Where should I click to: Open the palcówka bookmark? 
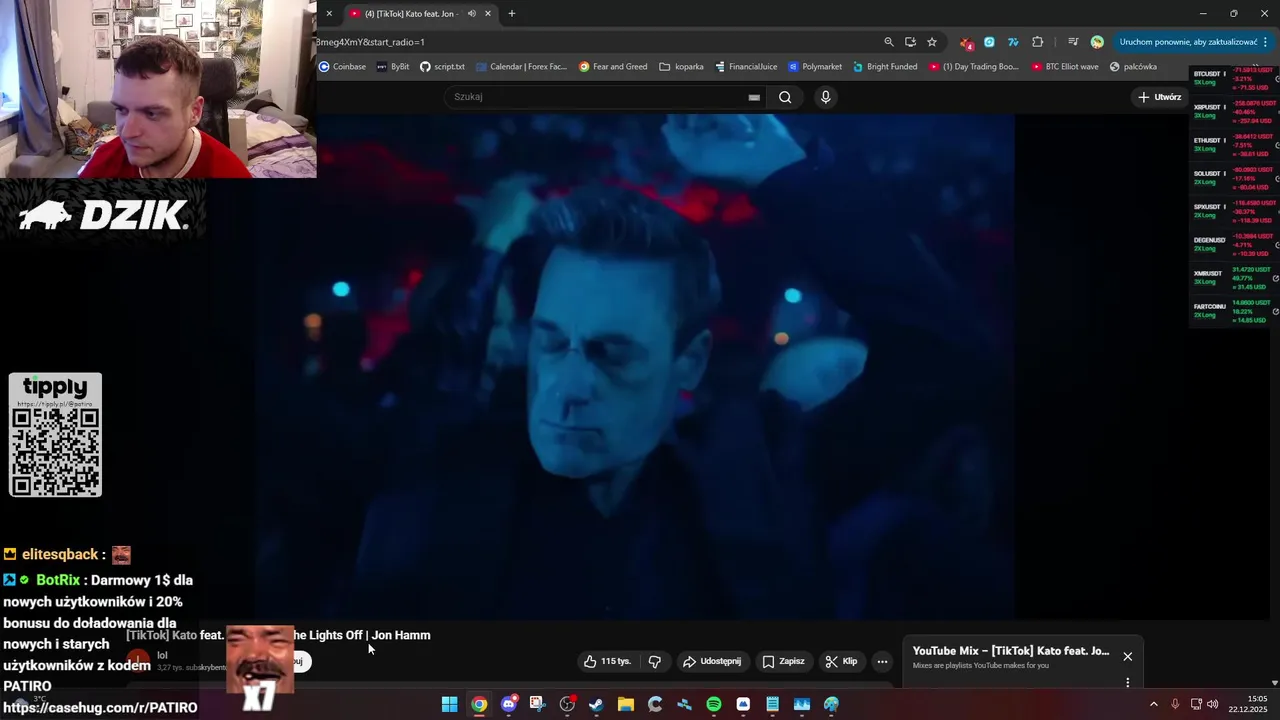pyautogui.click(x=1133, y=67)
